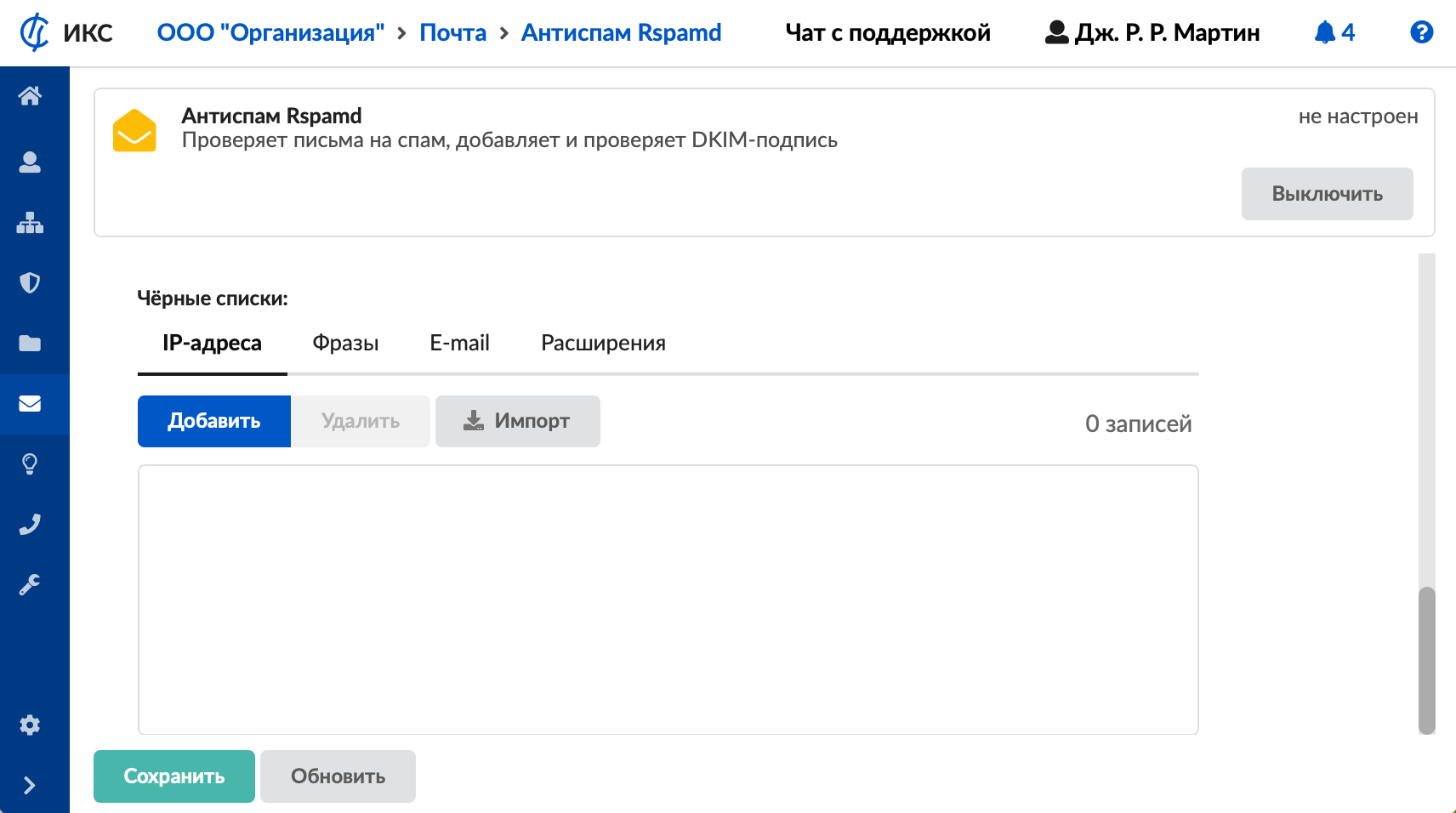This screenshot has width=1456, height=813.
Task: Switch to the Фразы tab
Action: (x=345, y=344)
